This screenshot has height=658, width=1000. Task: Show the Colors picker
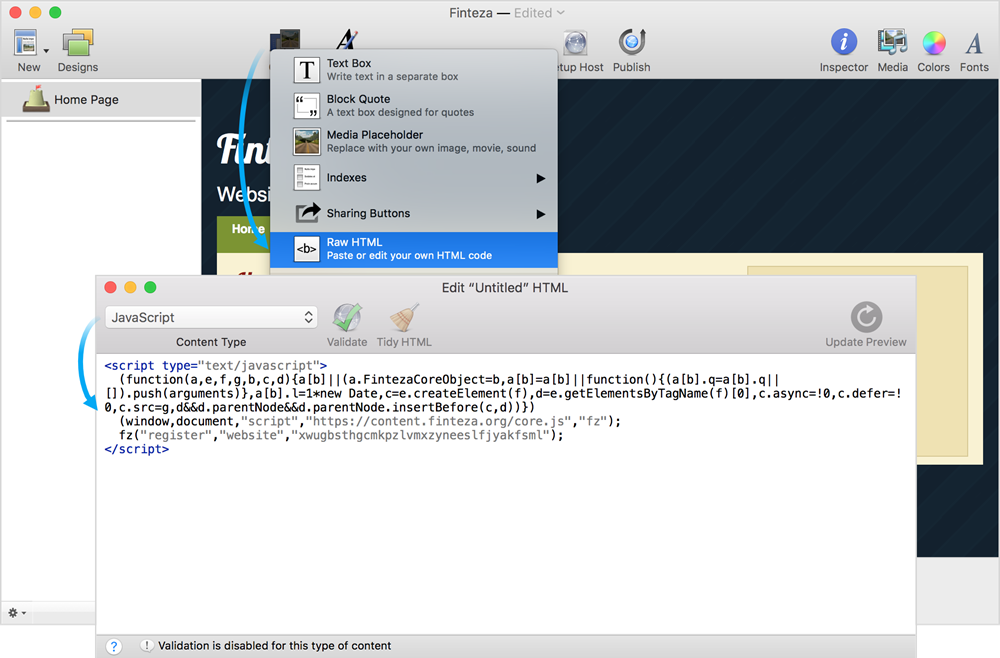pyautogui.click(x=933, y=43)
